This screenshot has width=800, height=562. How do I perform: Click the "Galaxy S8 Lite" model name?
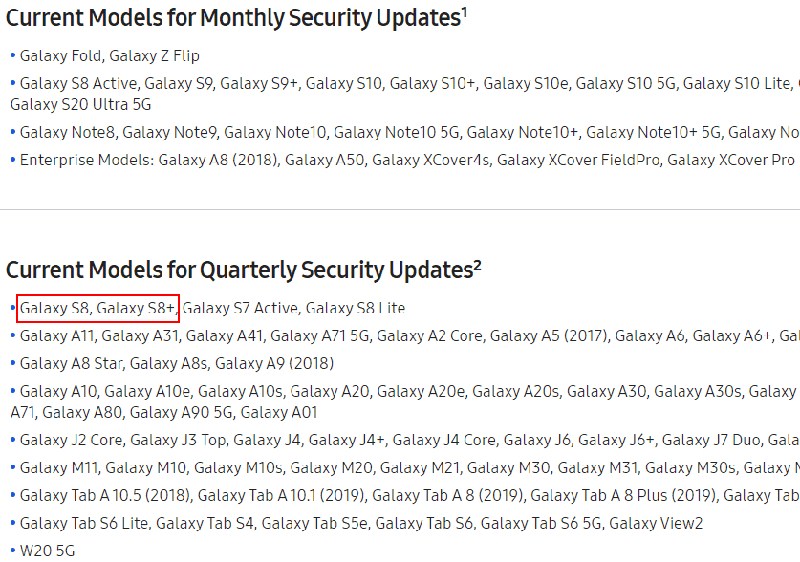click(x=355, y=308)
